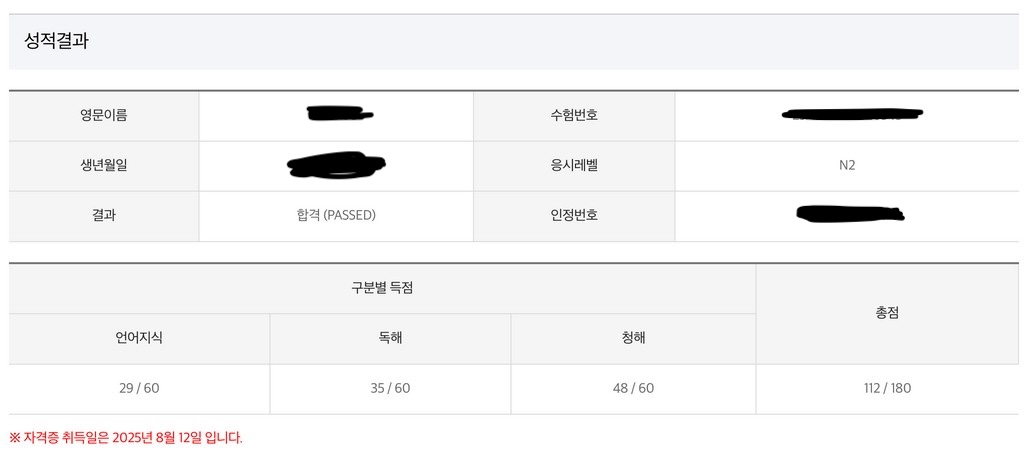Click the 생년월일 label cell
The width and height of the screenshot is (1025, 468).
tap(104, 165)
